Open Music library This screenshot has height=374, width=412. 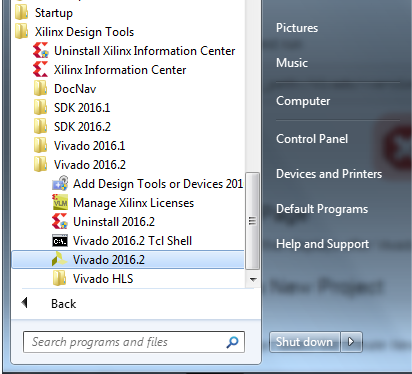click(292, 63)
